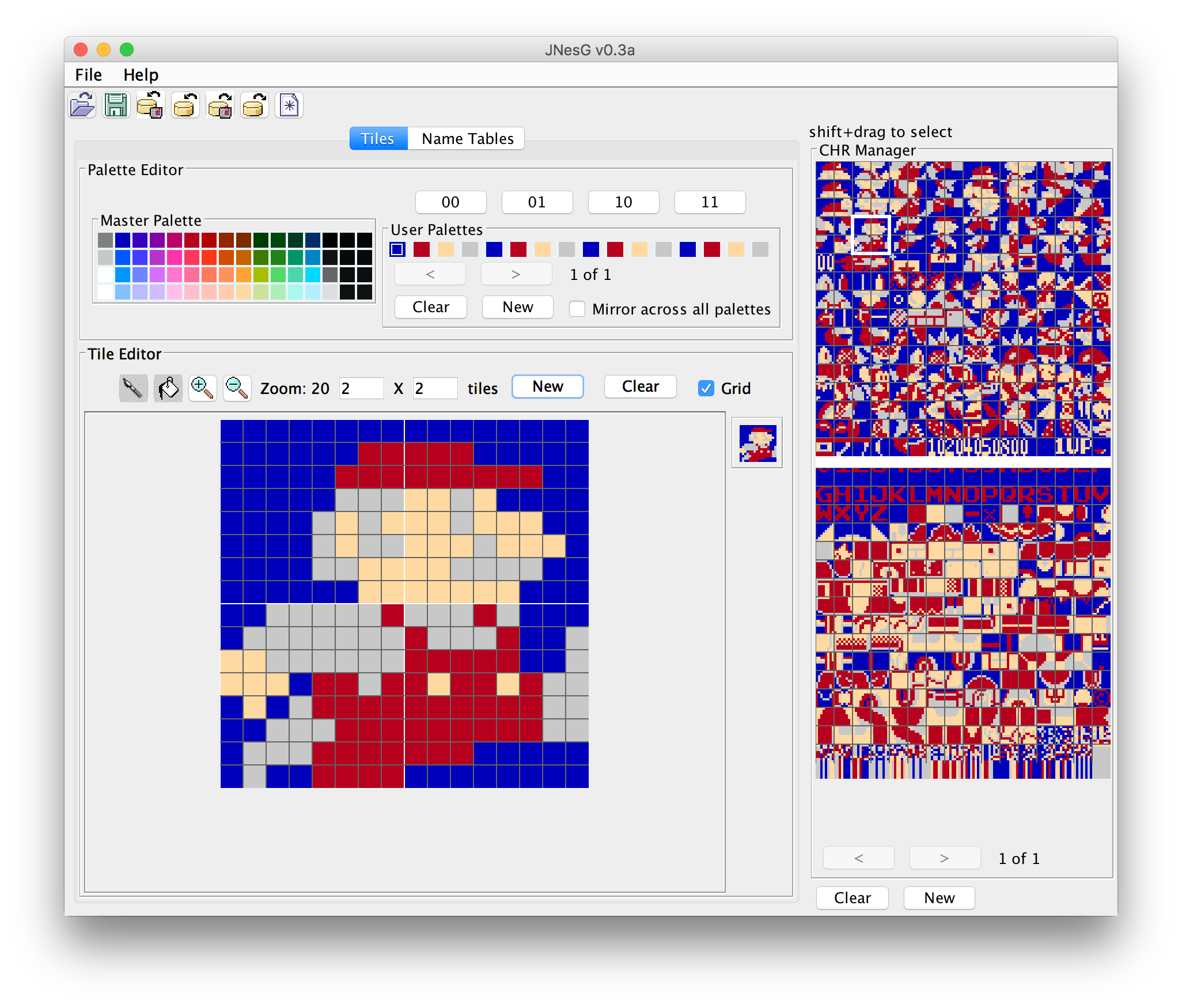1182x1008 pixels.
Task: Go to next CHR page arrow
Action: [x=944, y=858]
